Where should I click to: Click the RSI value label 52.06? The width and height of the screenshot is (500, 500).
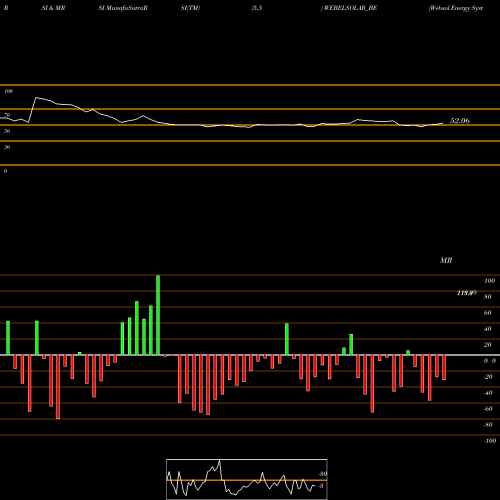point(460,121)
